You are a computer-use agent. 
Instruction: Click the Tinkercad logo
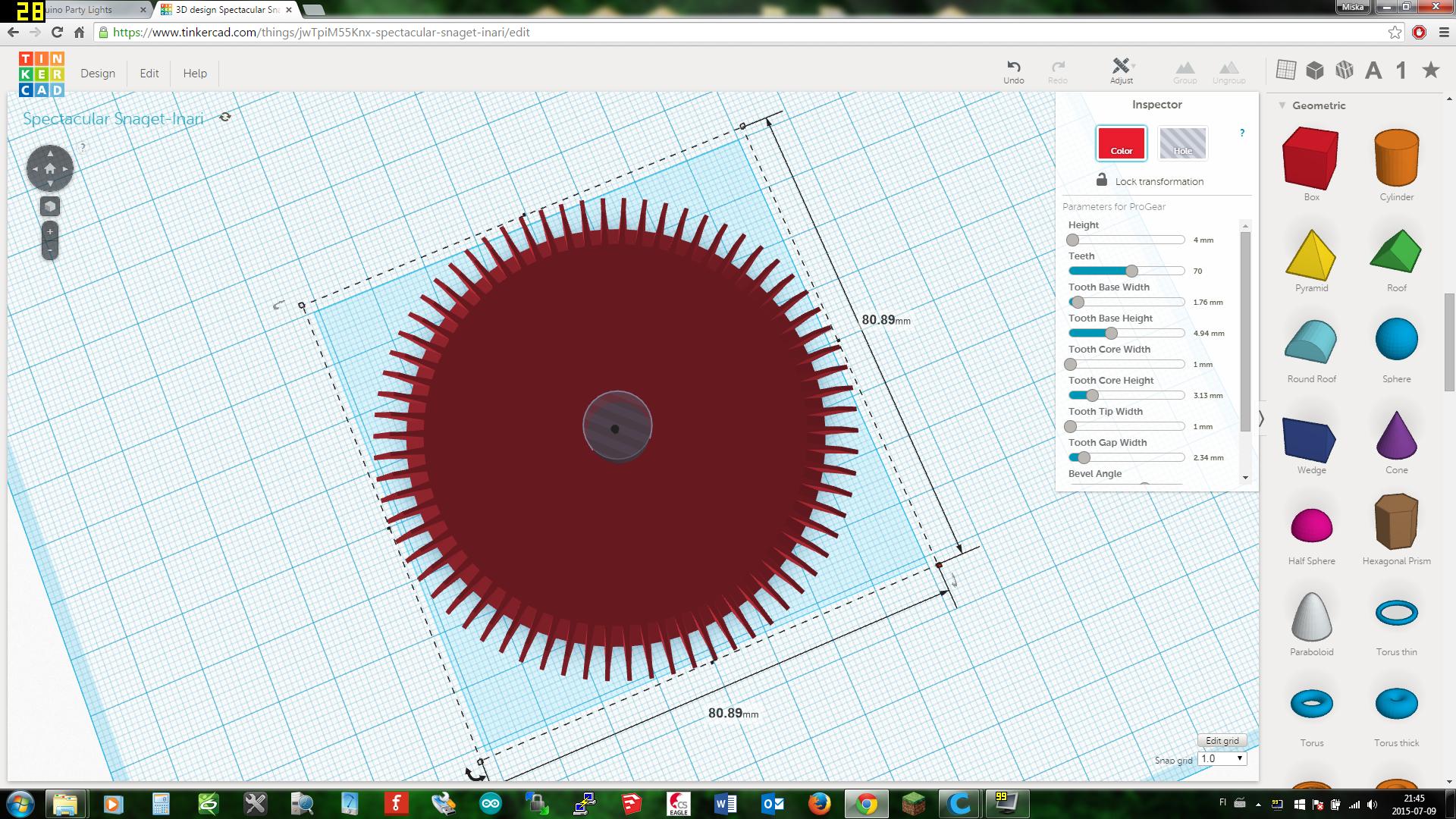[x=42, y=74]
